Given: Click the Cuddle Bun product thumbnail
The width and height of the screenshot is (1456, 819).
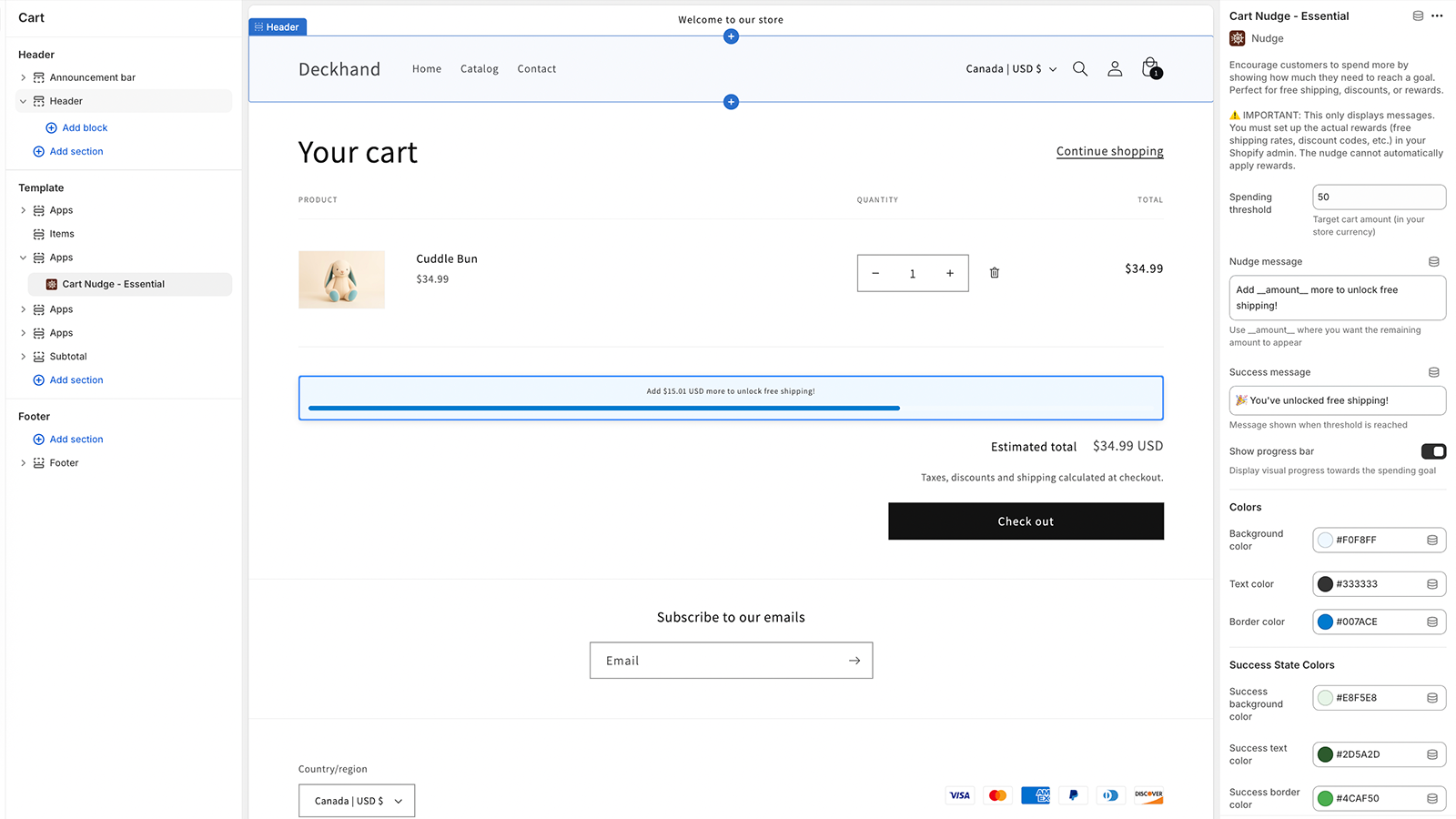Looking at the screenshot, I should [x=341, y=279].
